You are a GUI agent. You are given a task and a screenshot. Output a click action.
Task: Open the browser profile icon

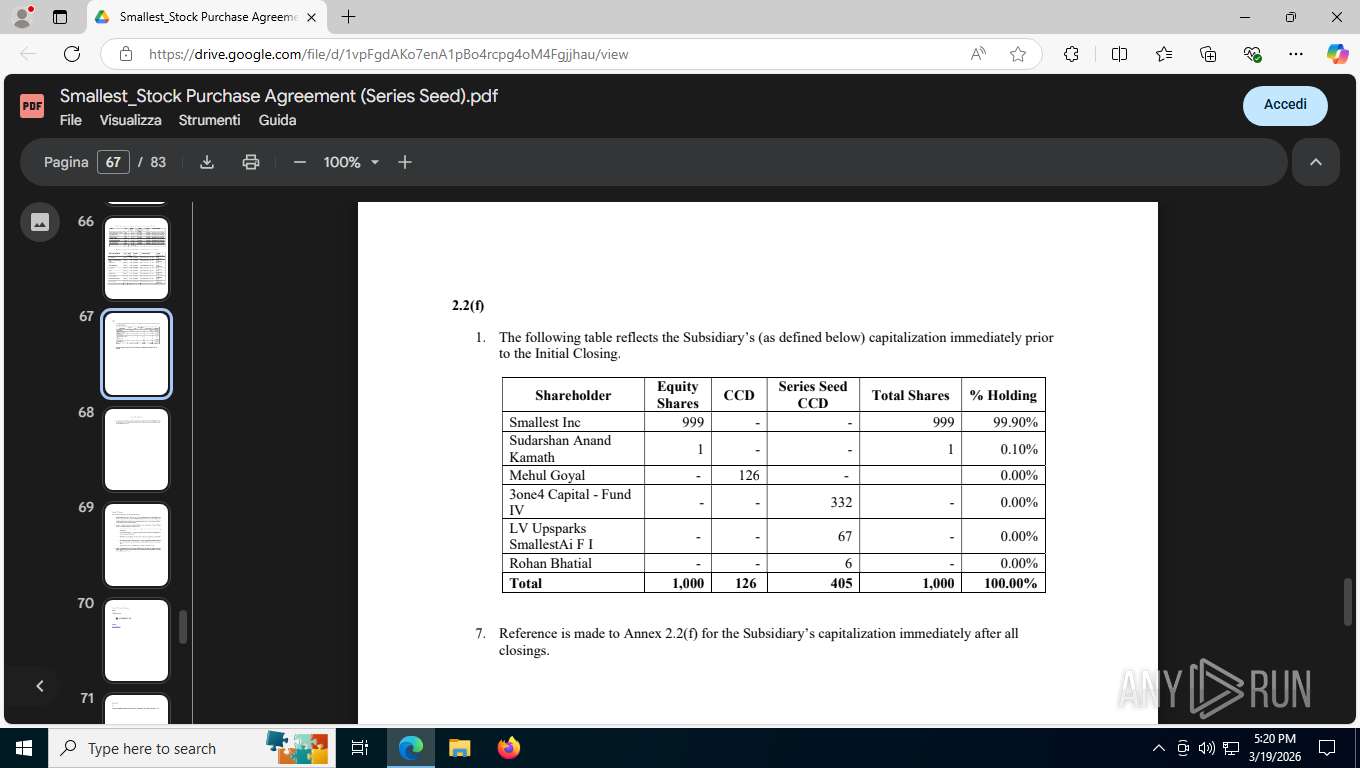point(22,17)
